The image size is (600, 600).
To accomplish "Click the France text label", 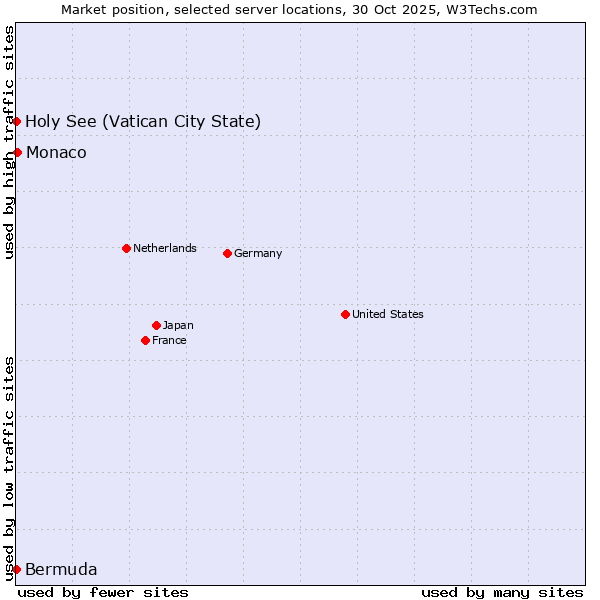I will pyautogui.click(x=169, y=340).
